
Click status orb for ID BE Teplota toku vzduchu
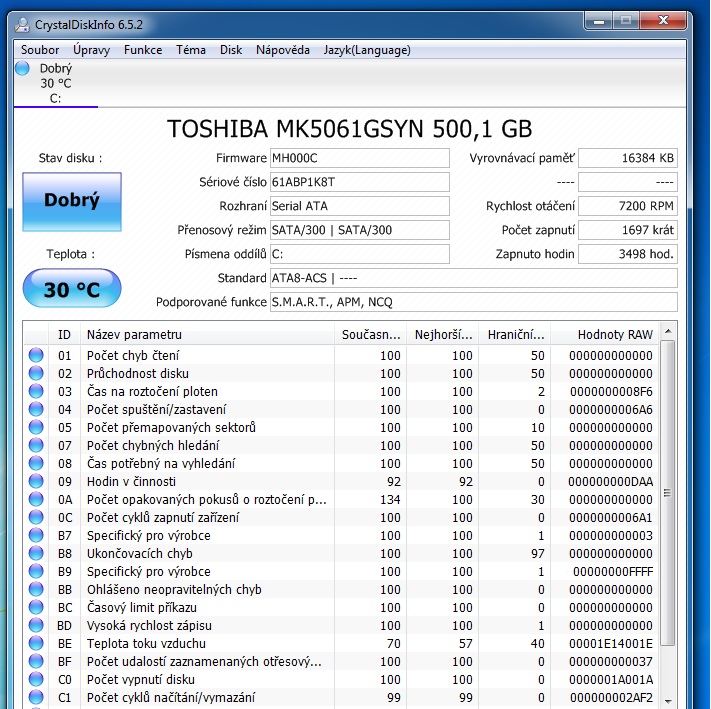(36, 643)
